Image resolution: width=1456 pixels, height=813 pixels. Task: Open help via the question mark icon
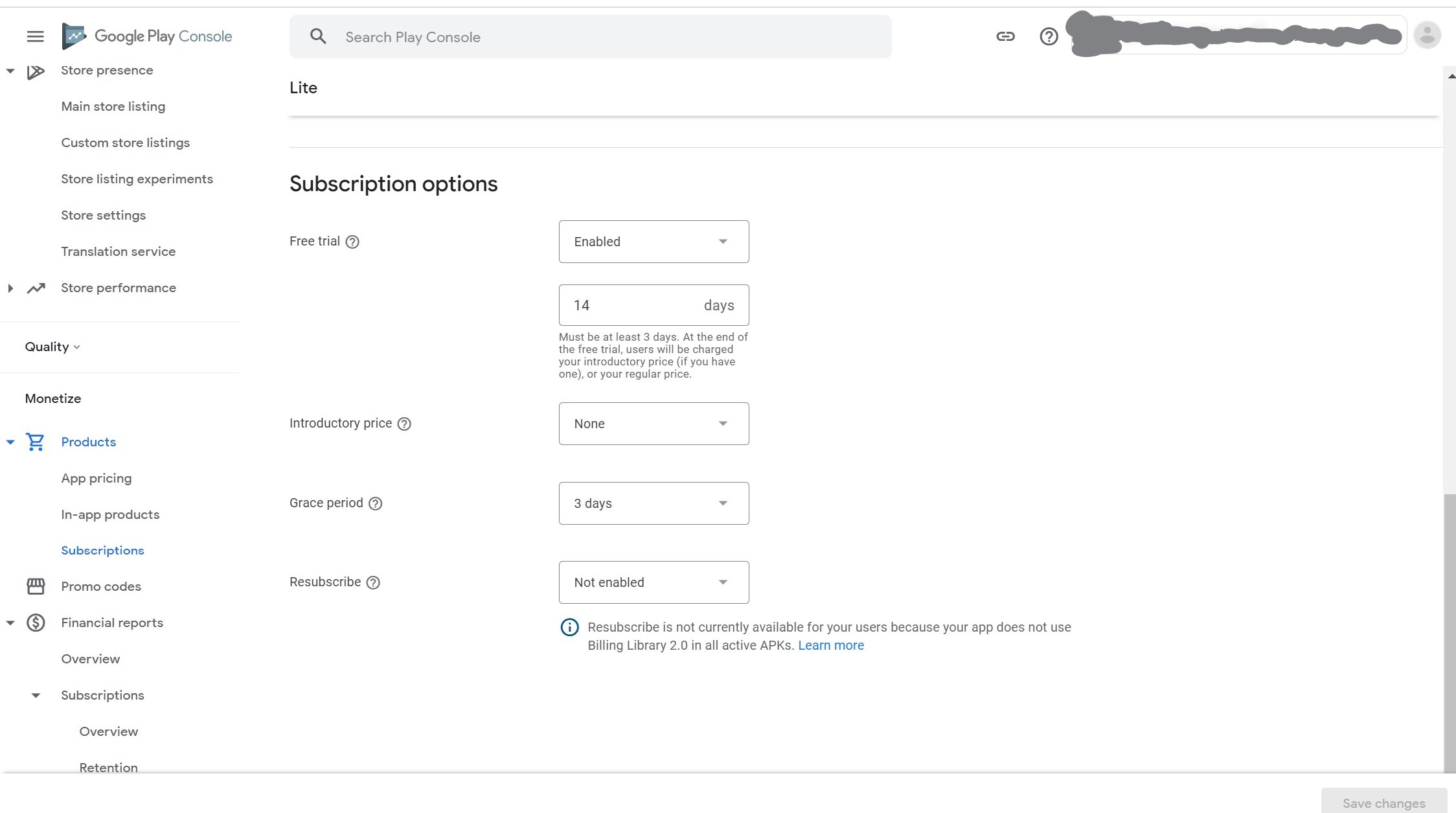click(1048, 36)
